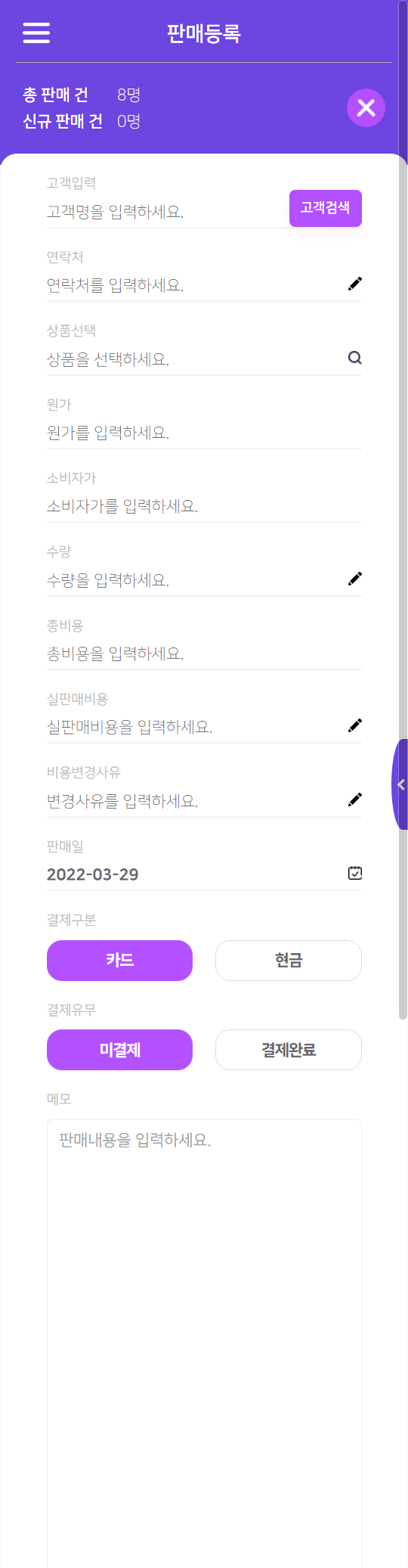The image size is (408, 1568).
Task: Select 카드 payment type
Action: [x=119, y=961]
